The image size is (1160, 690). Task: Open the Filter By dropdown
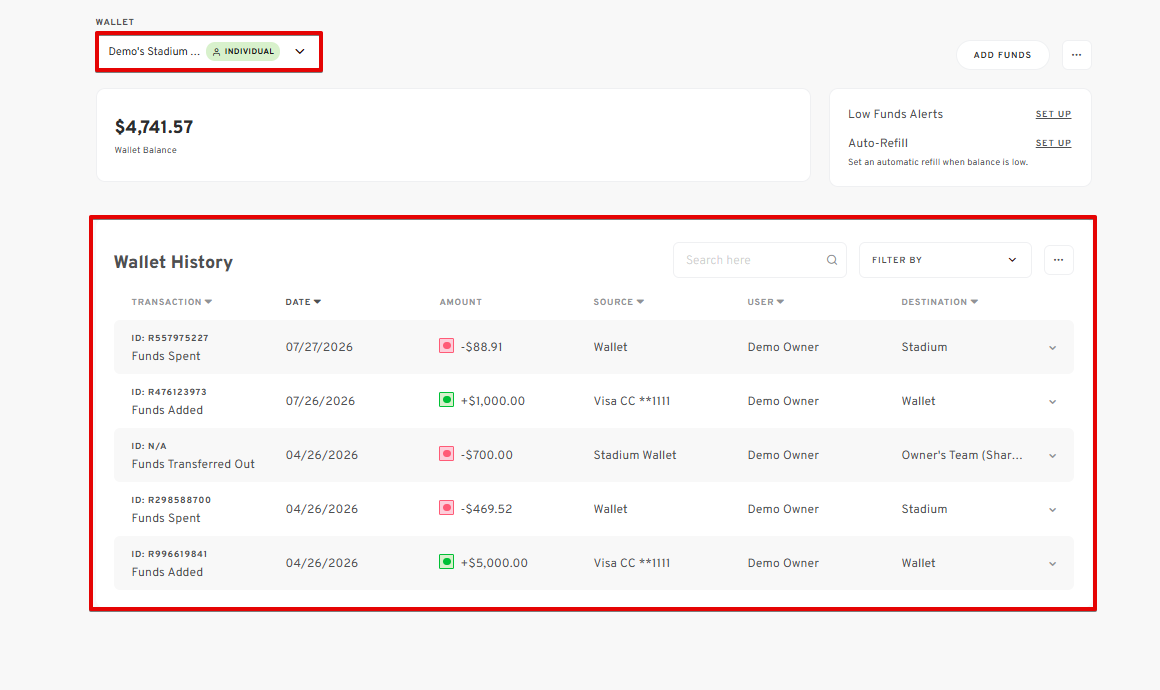pyautogui.click(x=945, y=260)
